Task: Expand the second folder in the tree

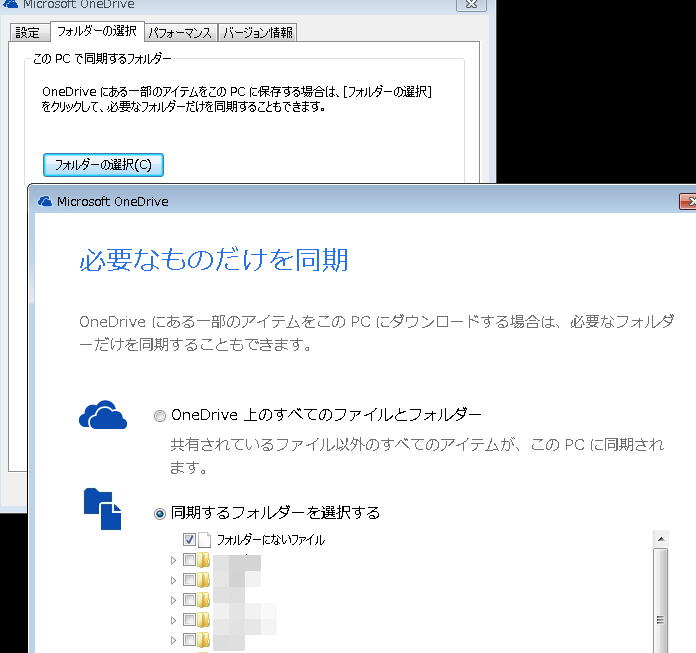Action: coord(174,580)
